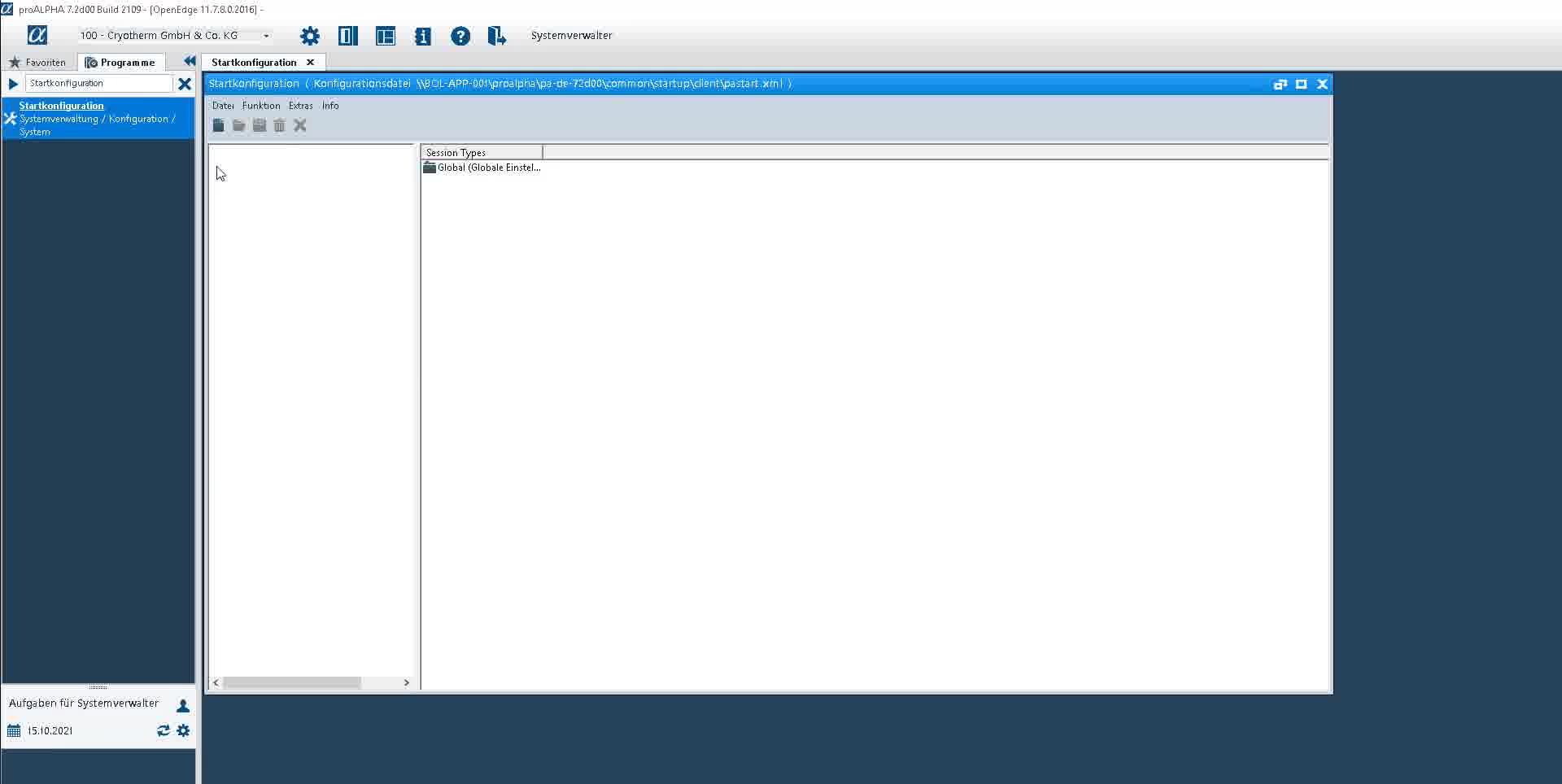This screenshot has height=784, width=1562.
Task: Click the Open folder toolbar icon
Action: (x=238, y=125)
